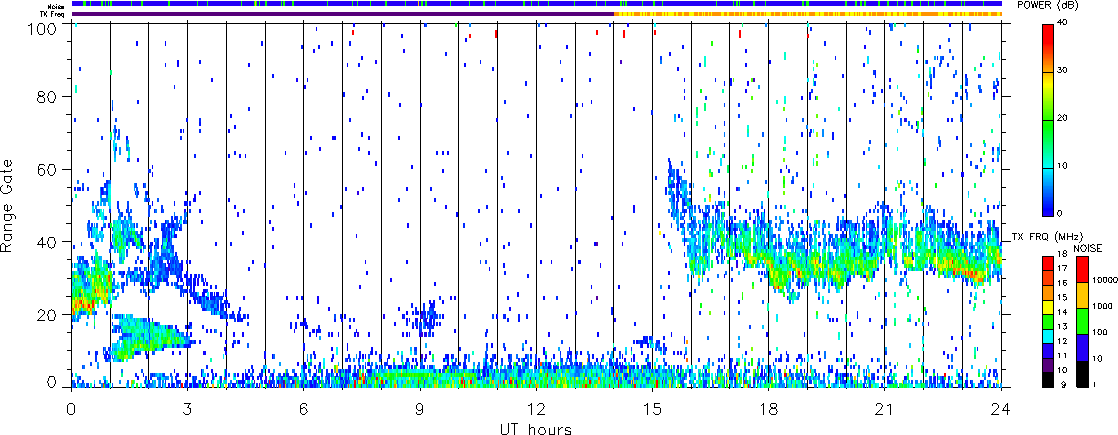This screenshot has height=435, width=1118.
Task: Select the "12" tick on UT hours axis
Action: pos(536,409)
